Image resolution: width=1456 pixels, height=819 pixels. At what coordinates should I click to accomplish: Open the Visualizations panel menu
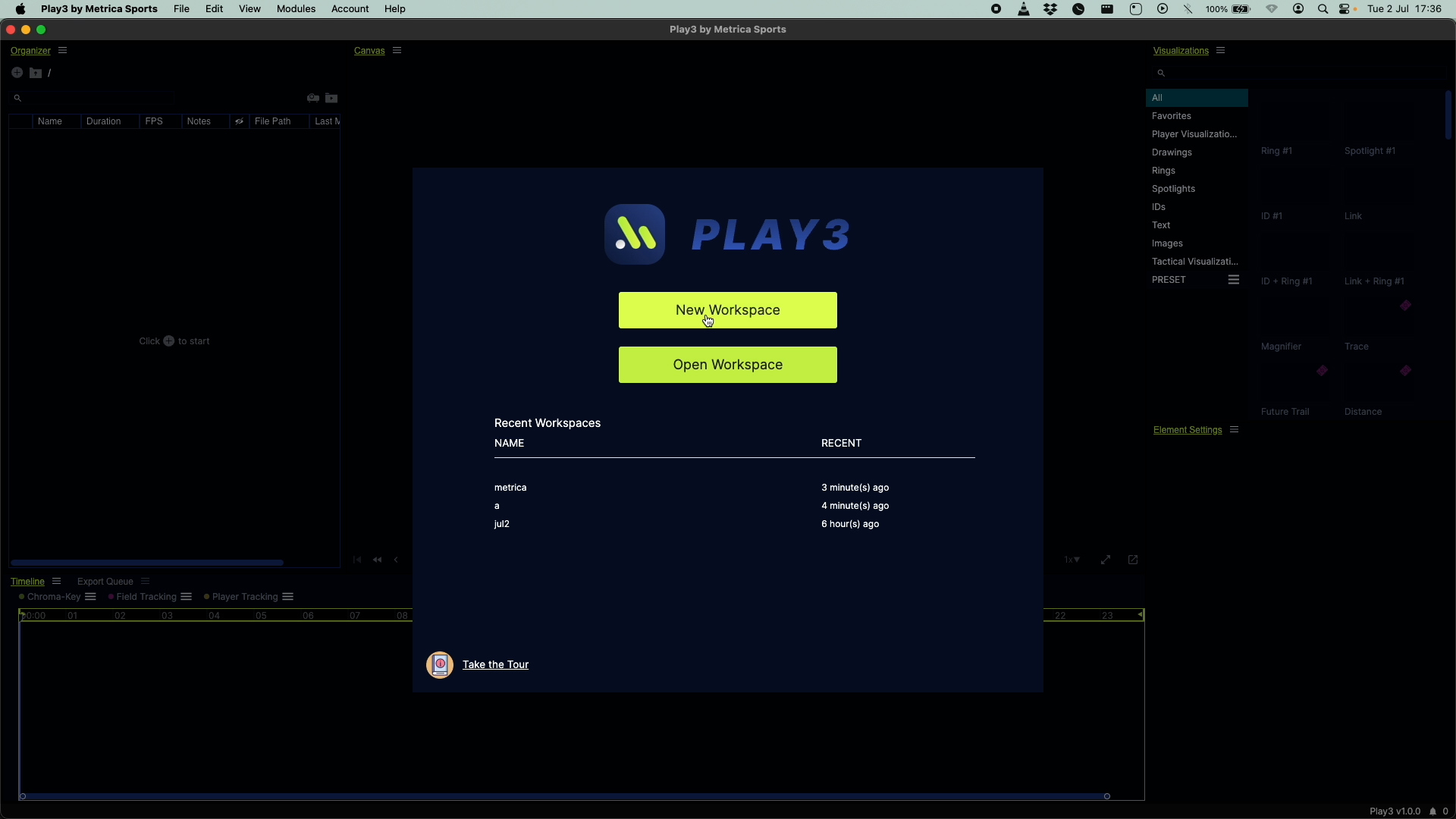pos(1221,51)
